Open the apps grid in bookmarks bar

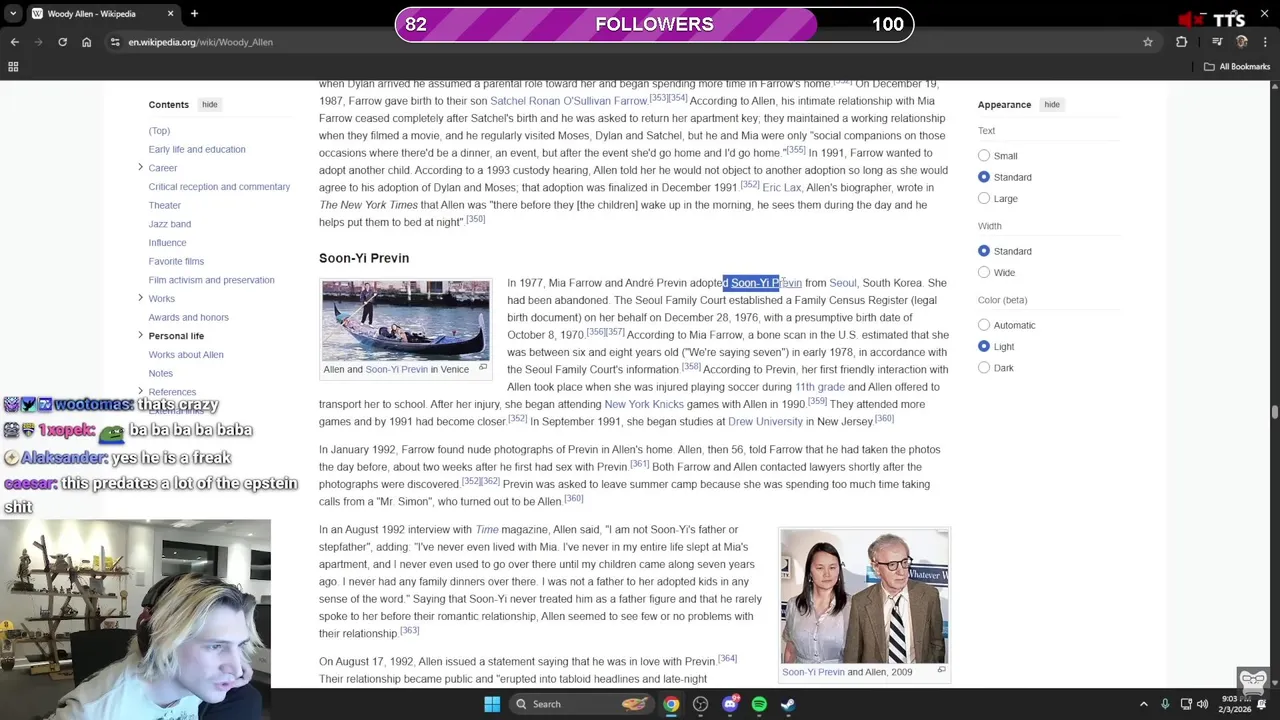13,67
